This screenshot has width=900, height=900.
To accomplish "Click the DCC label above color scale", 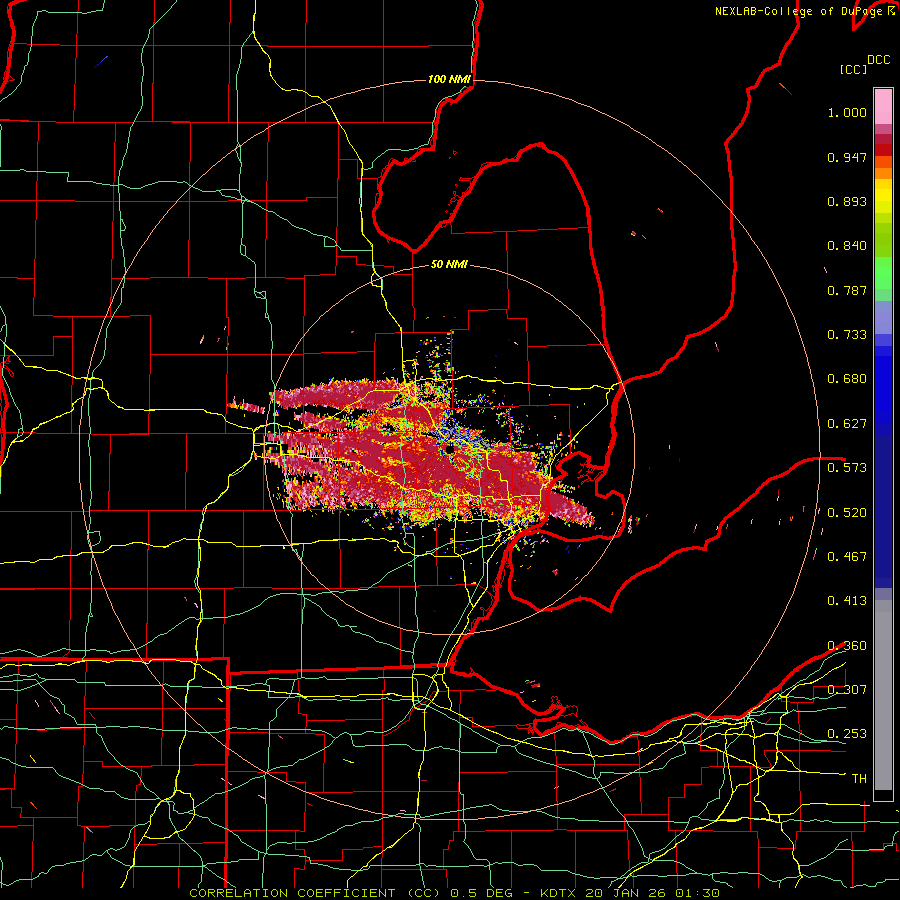I will click(879, 60).
